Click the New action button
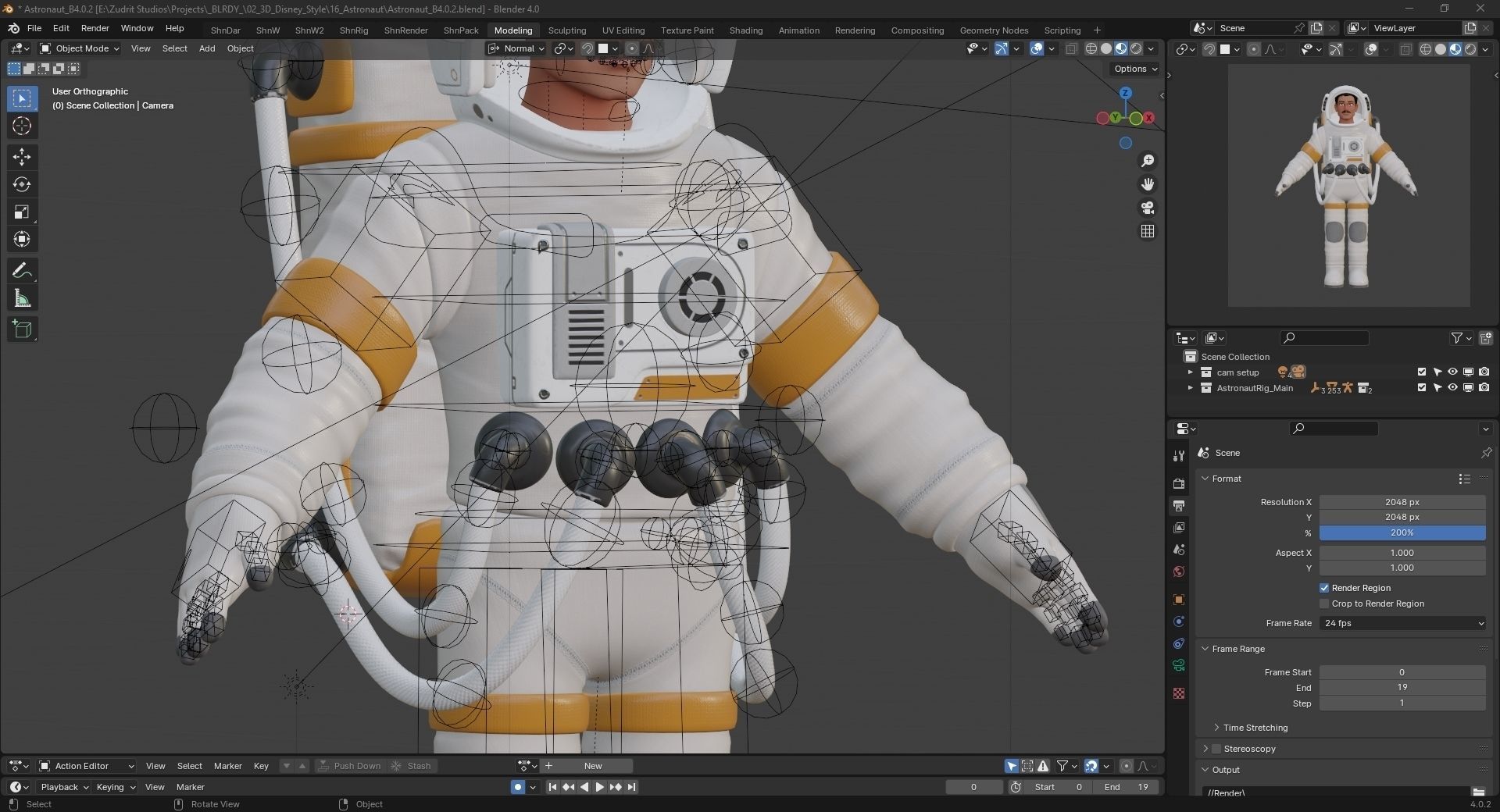The height and width of the screenshot is (812, 1500). tap(593, 766)
